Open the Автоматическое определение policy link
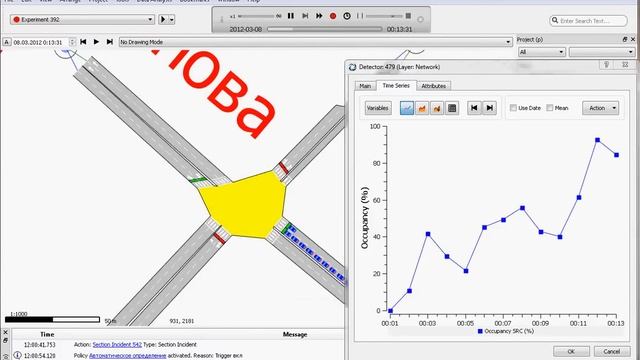The height and width of the screenshot is (360, 640). coord(127,356)
